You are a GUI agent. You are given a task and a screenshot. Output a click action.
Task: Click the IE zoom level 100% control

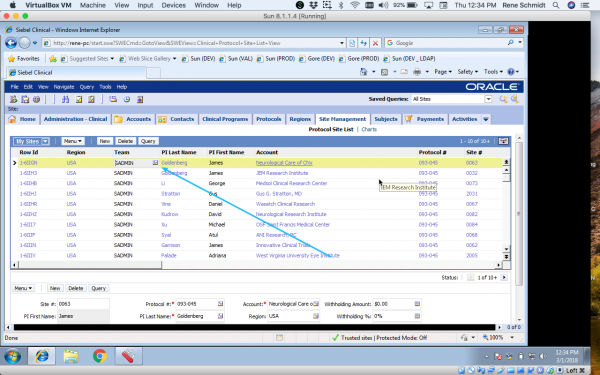point(497,338)
